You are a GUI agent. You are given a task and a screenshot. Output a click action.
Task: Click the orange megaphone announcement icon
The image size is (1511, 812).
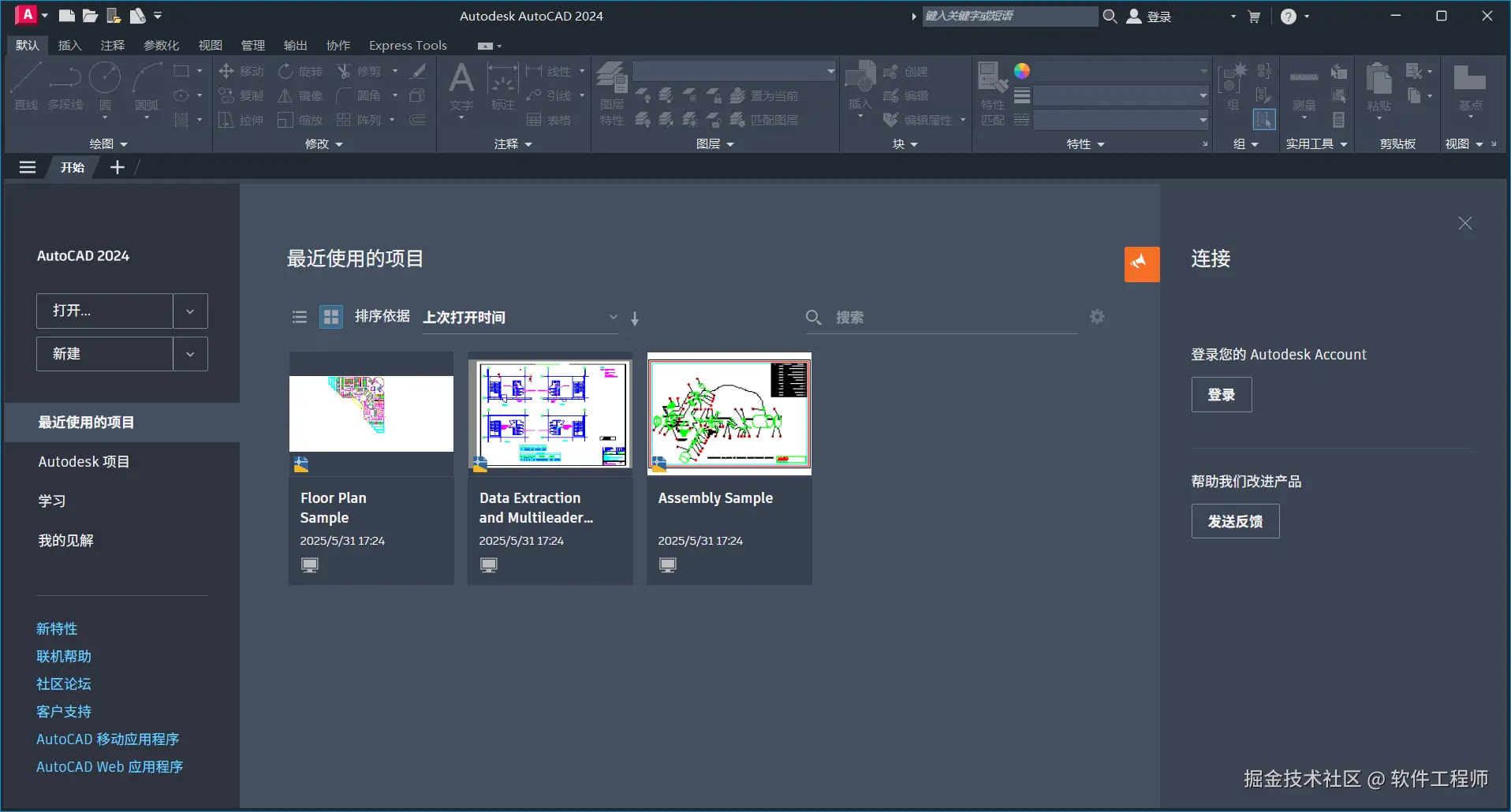tap(1142, 264)
